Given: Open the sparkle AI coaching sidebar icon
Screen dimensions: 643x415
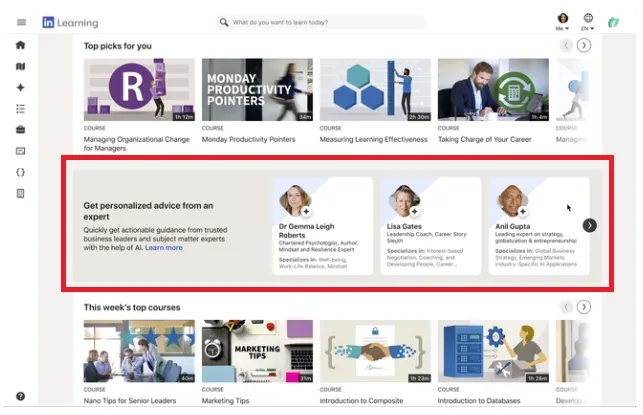Looking at the screenshot, I should point(21,88).
